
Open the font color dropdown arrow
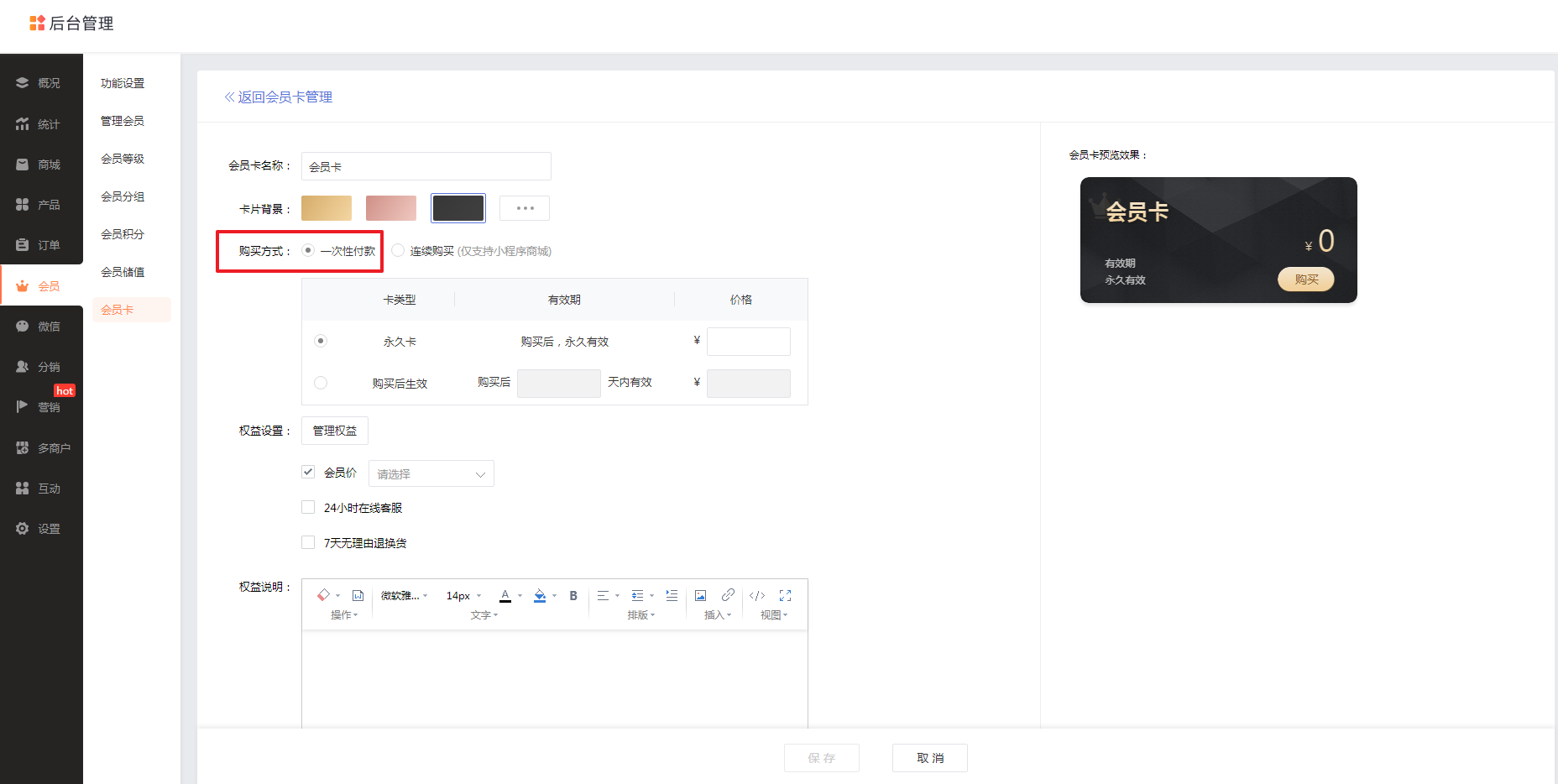tap(520, 596)
